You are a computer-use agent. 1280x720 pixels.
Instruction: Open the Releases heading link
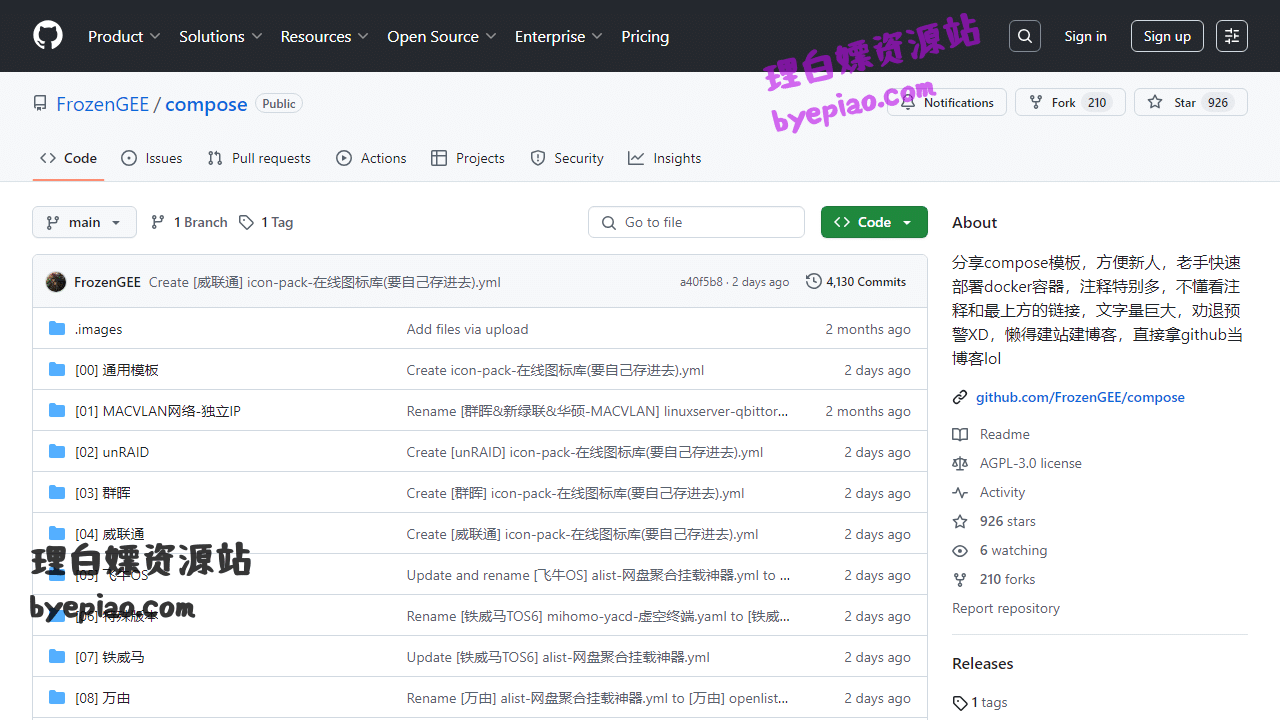pos(983,663)
